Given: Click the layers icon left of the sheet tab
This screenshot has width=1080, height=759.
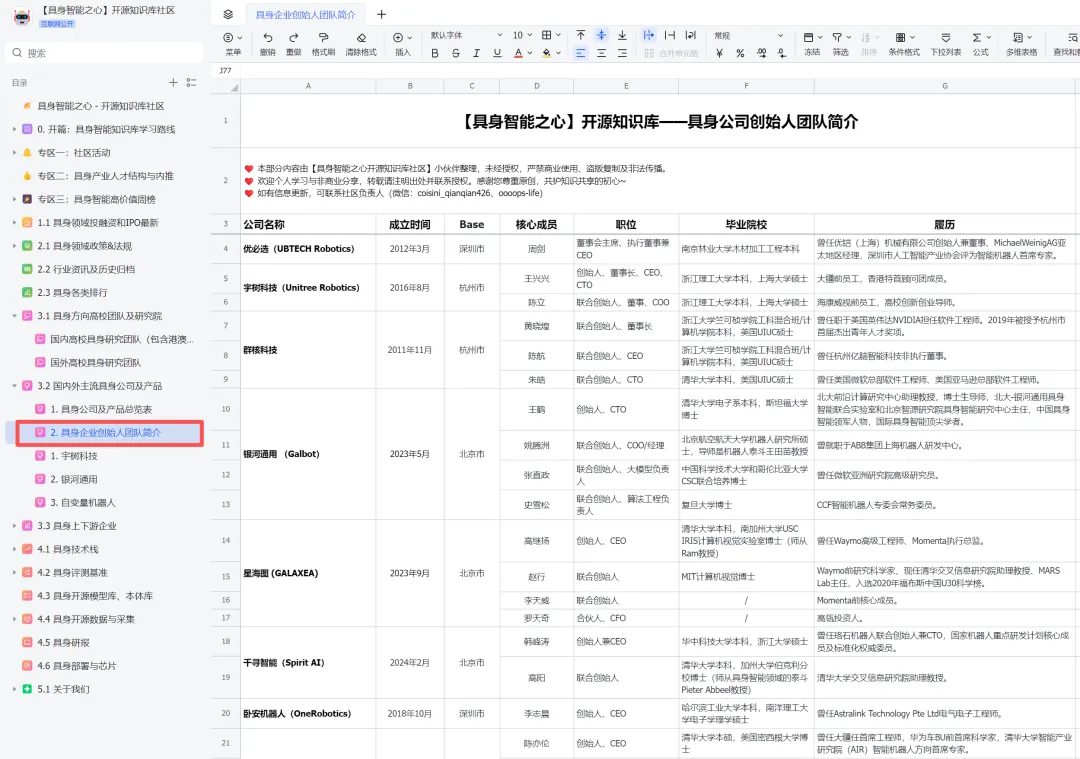Looking at the screenshot, I should (228, 14).
